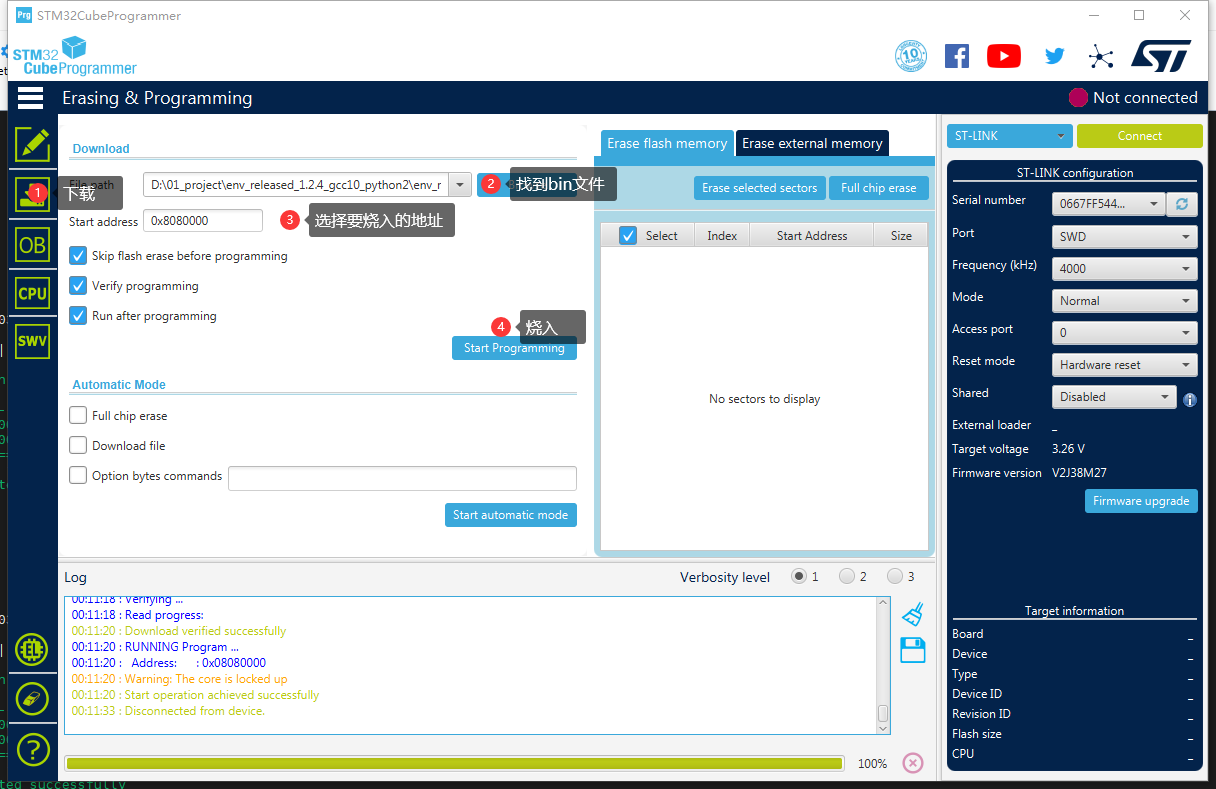Click the 10 years anniversary badge
The height and width of the screenshot is (789, 1216).
tap(910, 56)
